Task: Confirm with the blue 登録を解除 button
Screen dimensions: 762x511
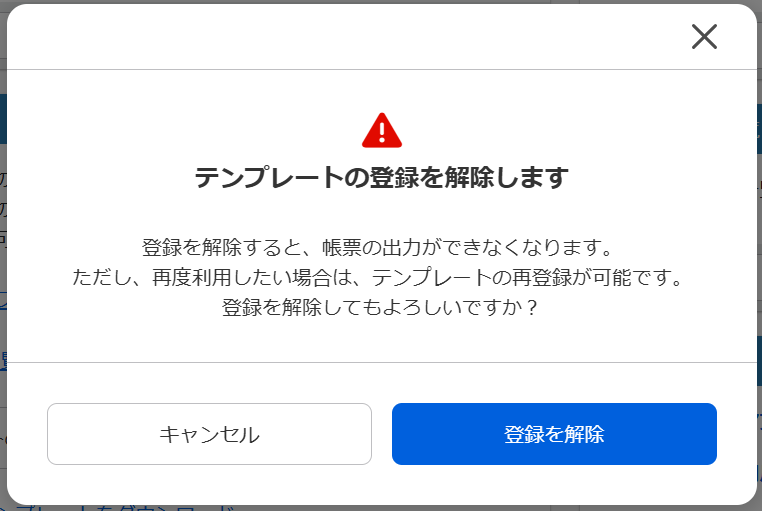Action: [554, 434]
